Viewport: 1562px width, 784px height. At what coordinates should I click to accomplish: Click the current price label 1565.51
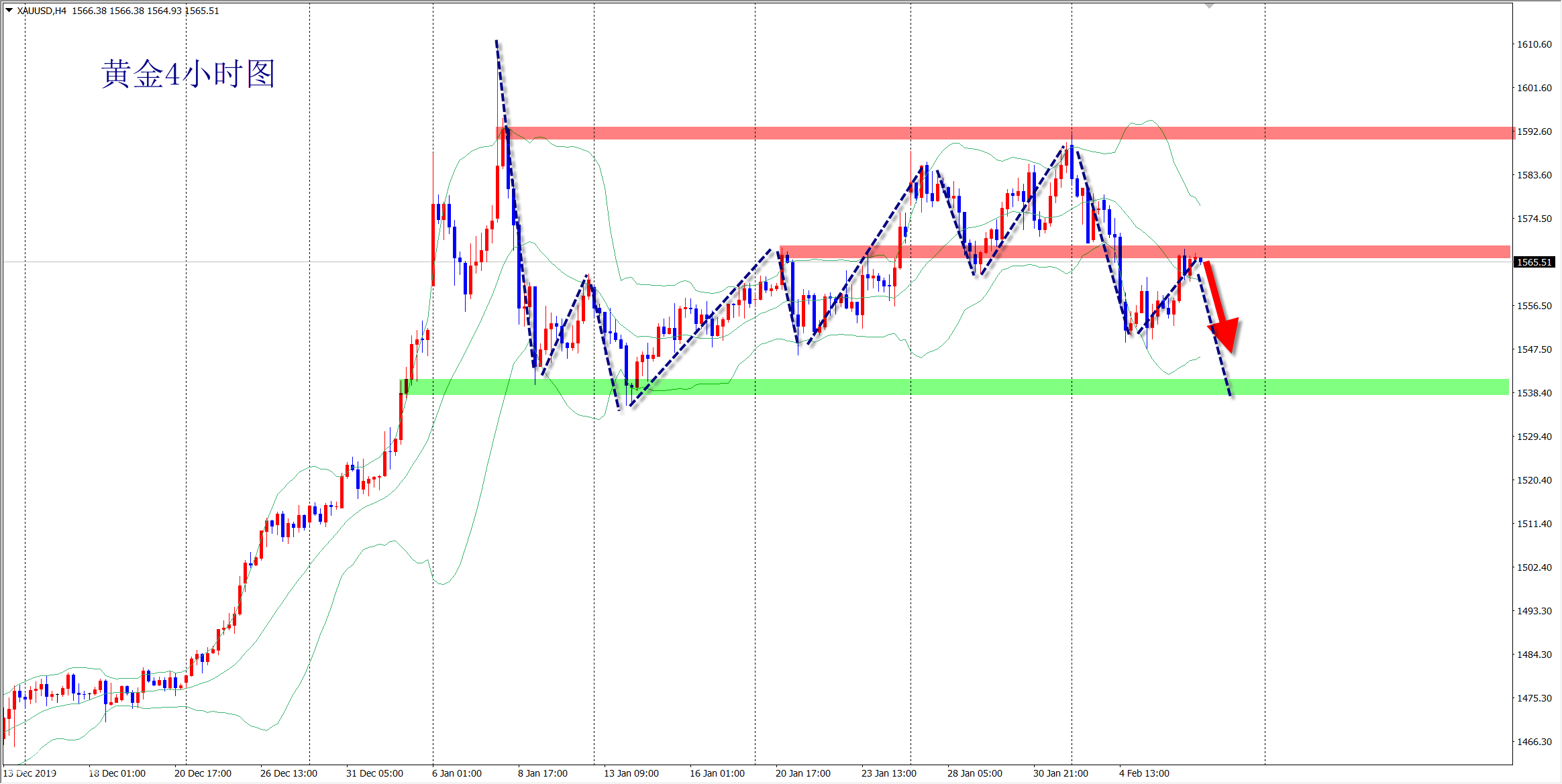click(x=1534, y=262)
